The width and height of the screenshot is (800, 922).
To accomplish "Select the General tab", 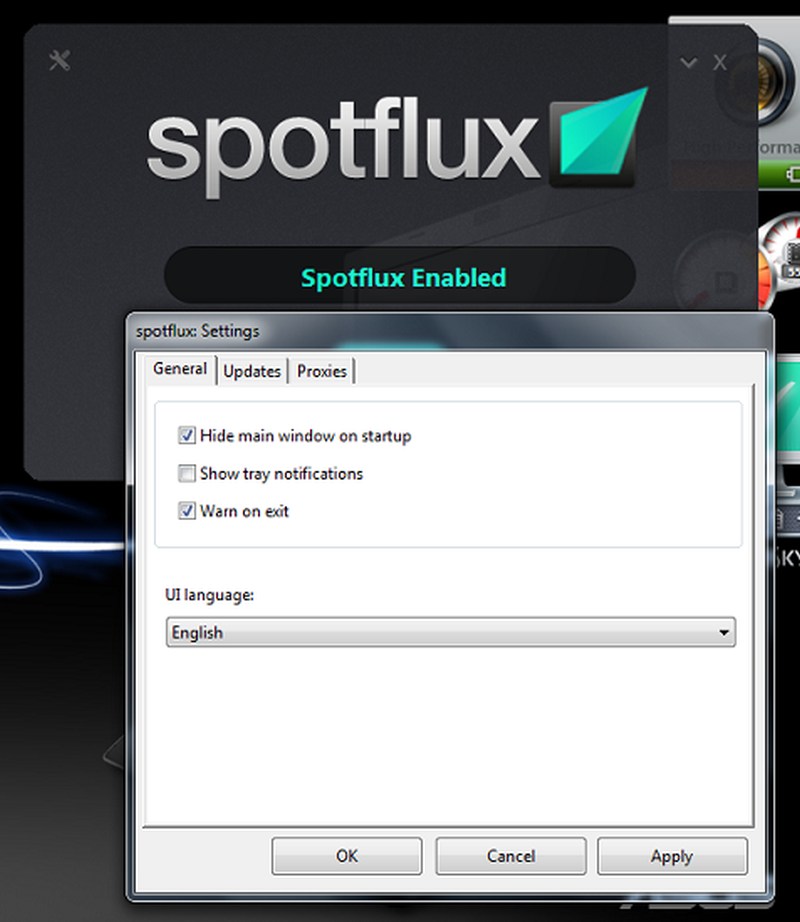I will click(180, 369).
